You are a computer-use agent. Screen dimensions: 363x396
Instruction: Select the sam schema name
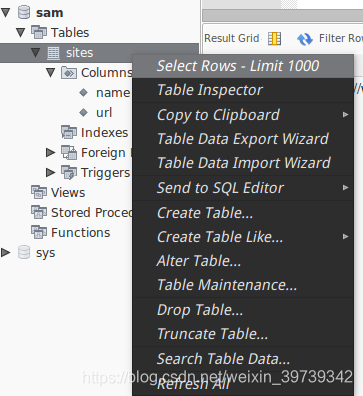click(49, 13)
